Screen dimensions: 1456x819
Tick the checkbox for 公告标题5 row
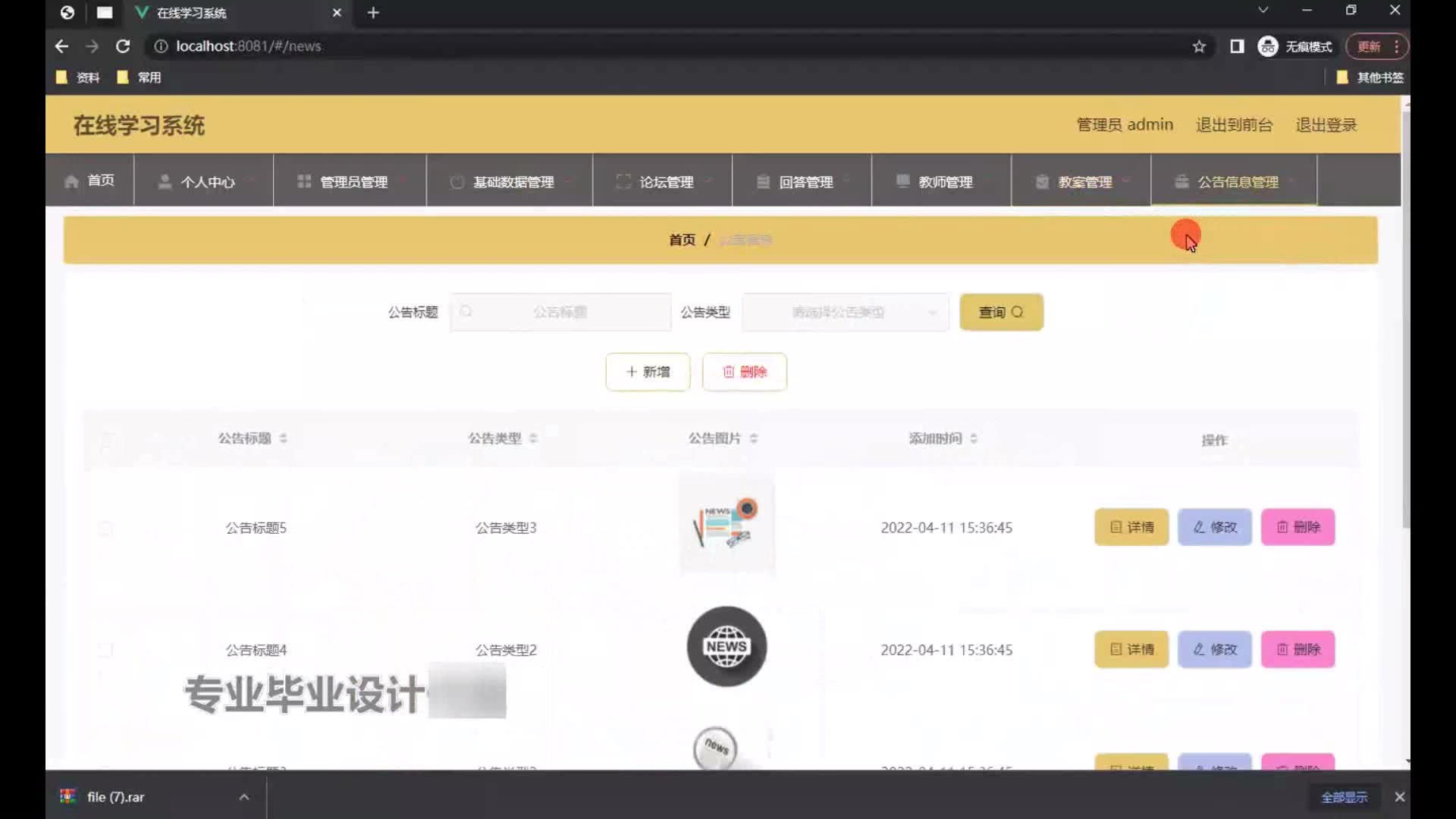[105, 528]
